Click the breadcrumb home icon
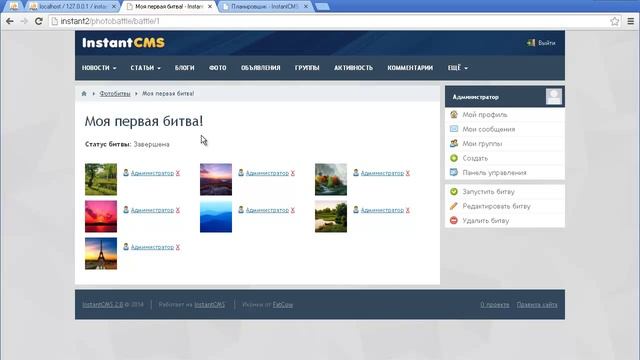Image resolution: width=640 pixels, height=360 pixels. coord(84,93)
